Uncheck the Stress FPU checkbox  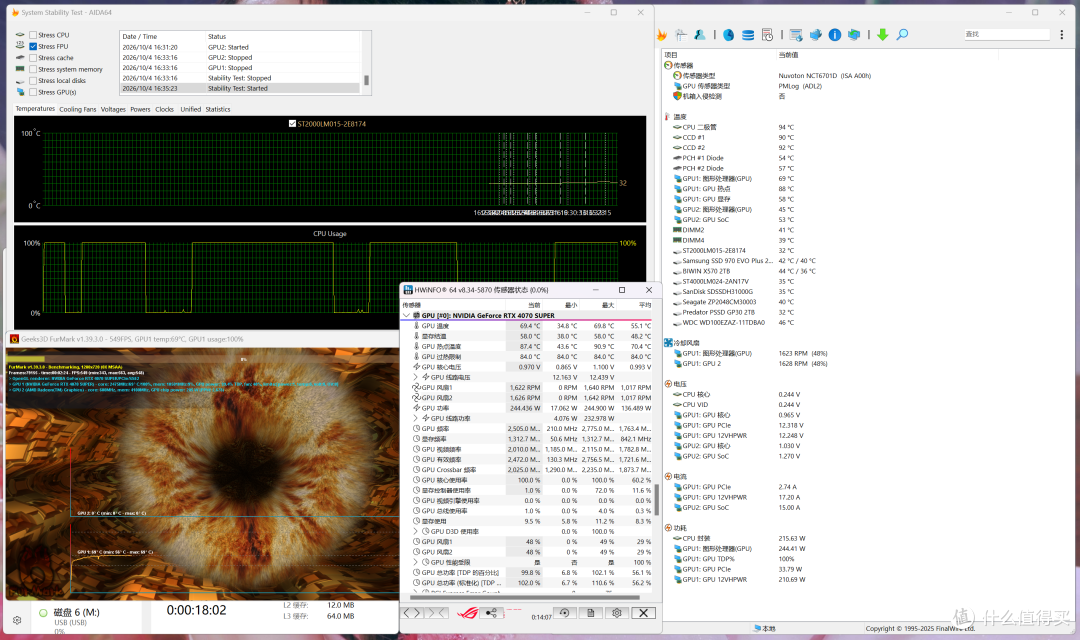click(x=33, y=46)
